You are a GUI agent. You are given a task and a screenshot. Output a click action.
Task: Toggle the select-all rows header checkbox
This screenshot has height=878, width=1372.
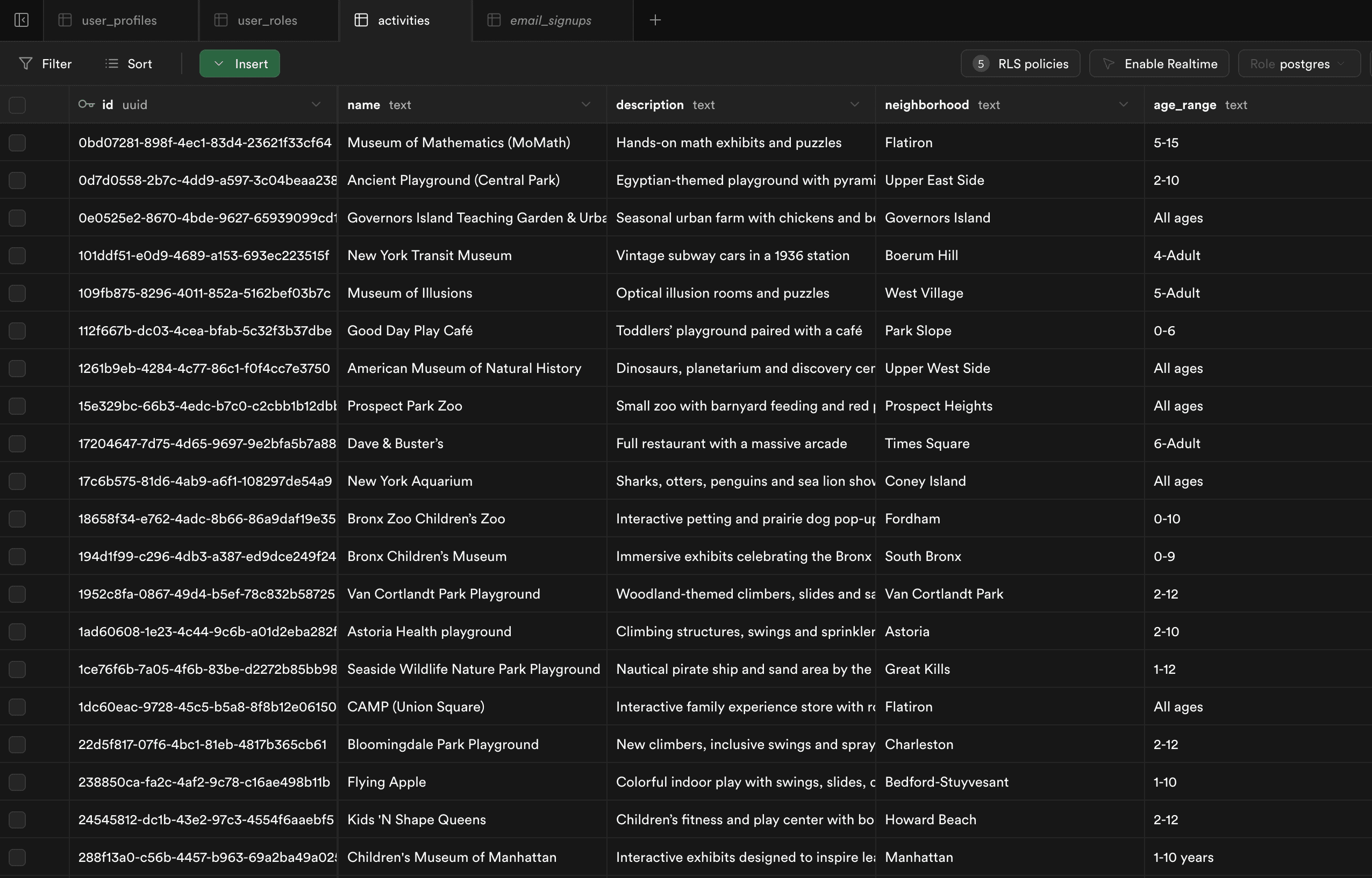pos(17,105)
